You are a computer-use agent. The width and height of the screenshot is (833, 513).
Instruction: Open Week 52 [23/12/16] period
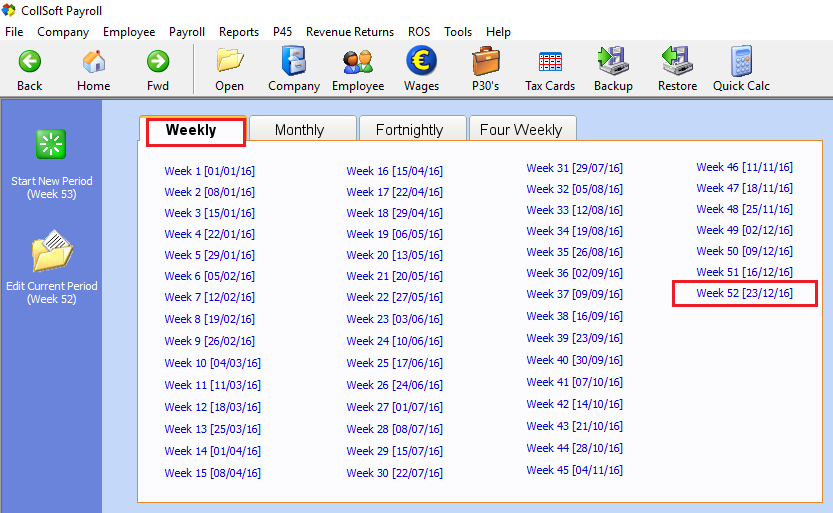[744, 293]
